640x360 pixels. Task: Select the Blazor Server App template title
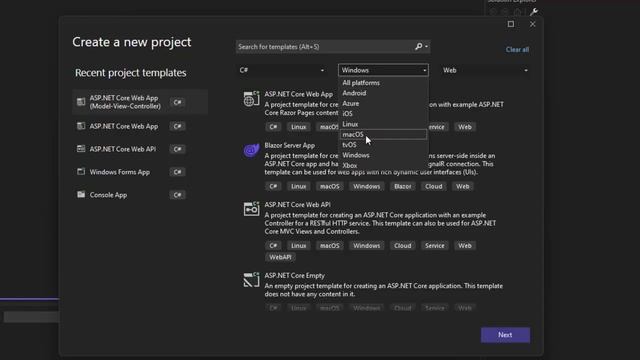(289, 145)
